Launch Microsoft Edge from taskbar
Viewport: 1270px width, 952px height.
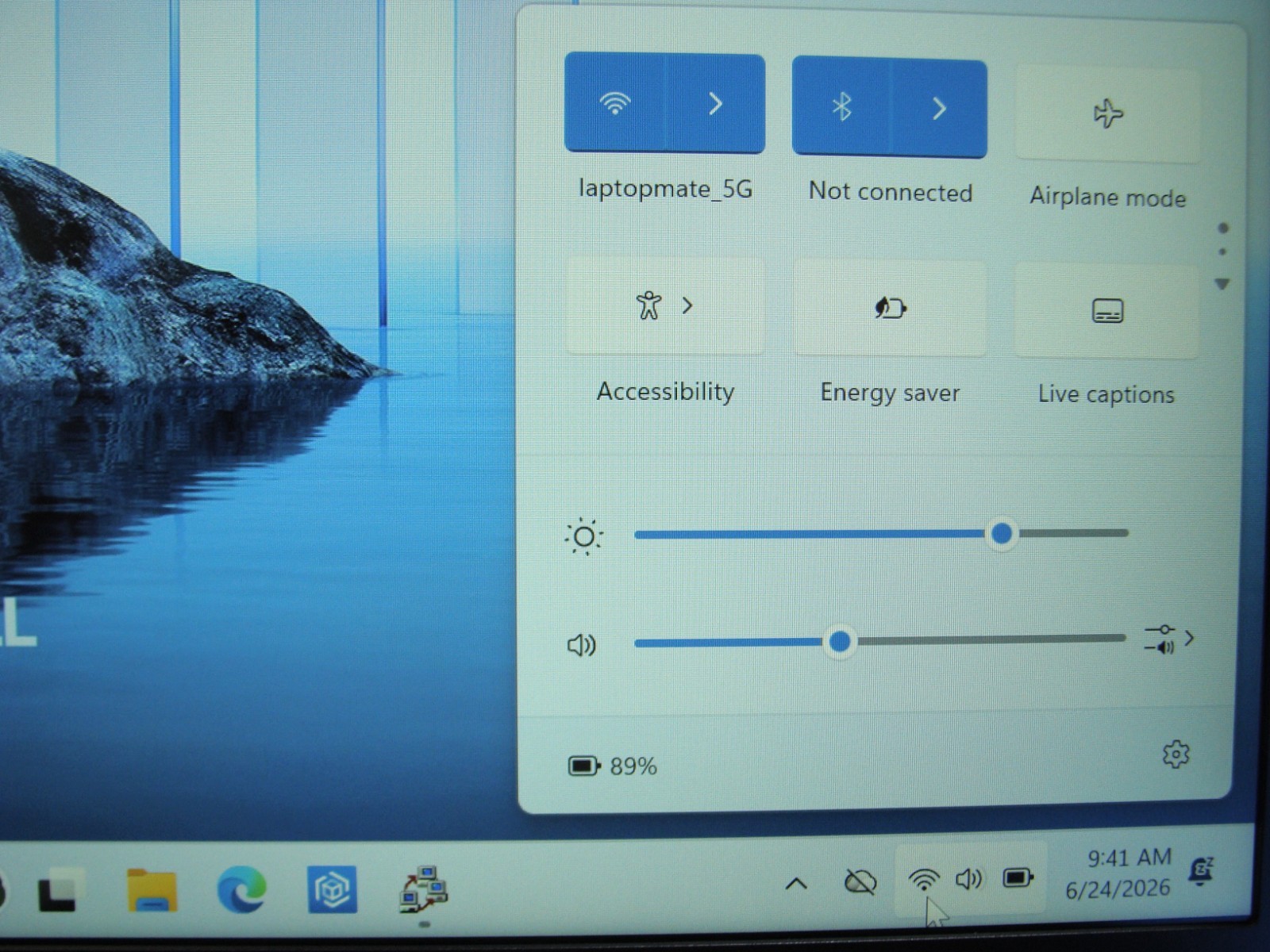coord(241,889)
